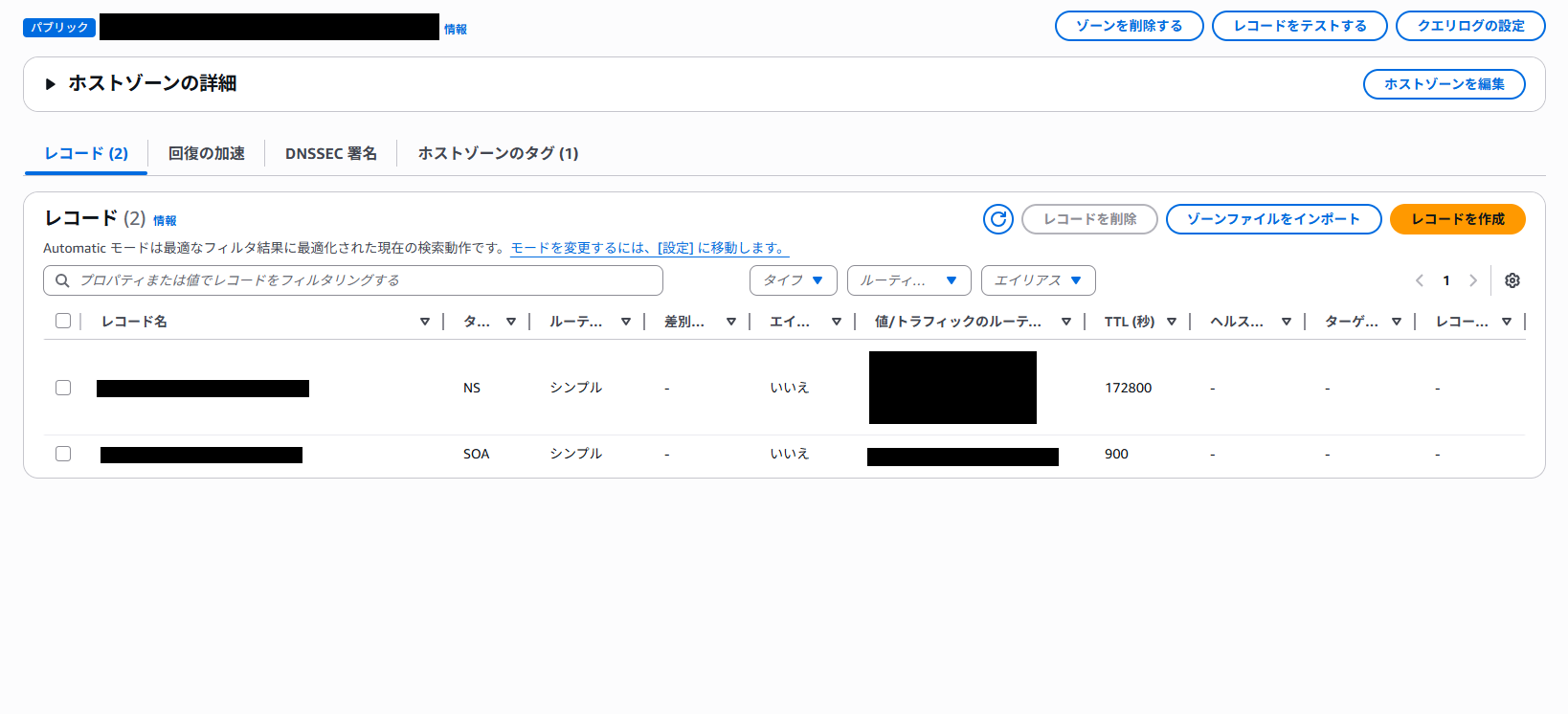
Task: Sort by TTL (秒) column arrow
Action: coord(1172,322)
